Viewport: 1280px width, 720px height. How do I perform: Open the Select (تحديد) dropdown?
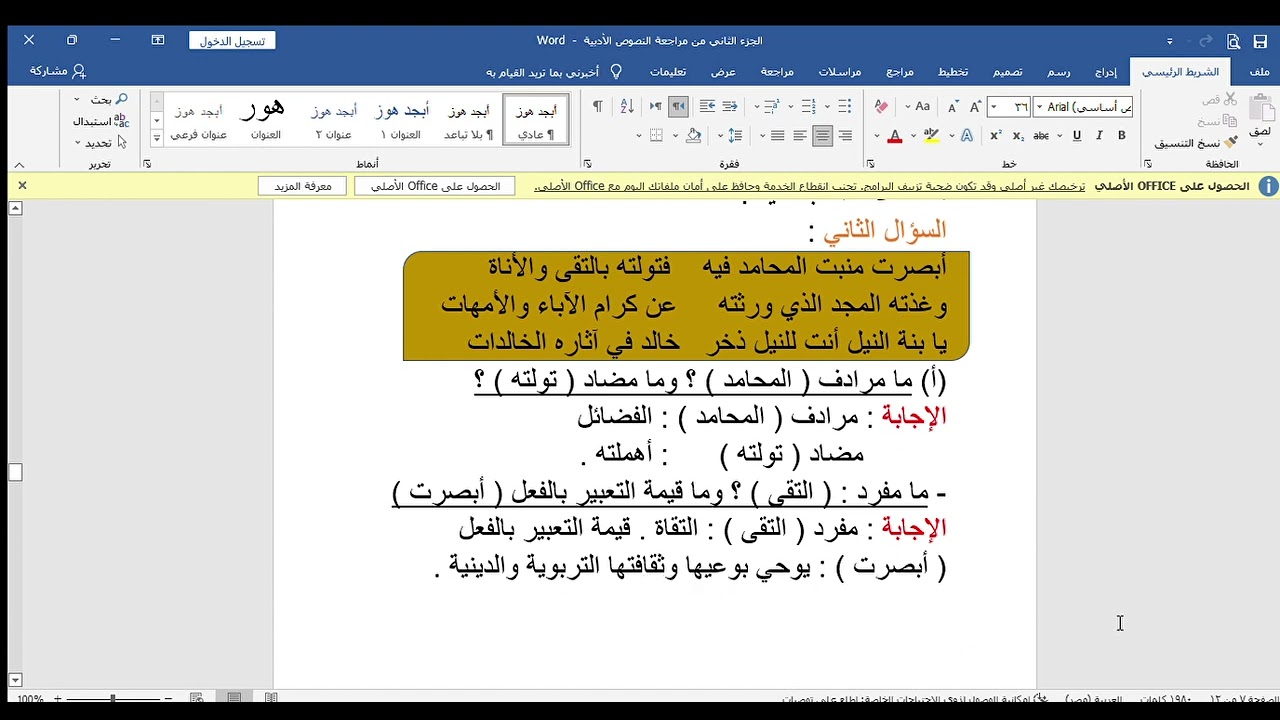point(101,143)
